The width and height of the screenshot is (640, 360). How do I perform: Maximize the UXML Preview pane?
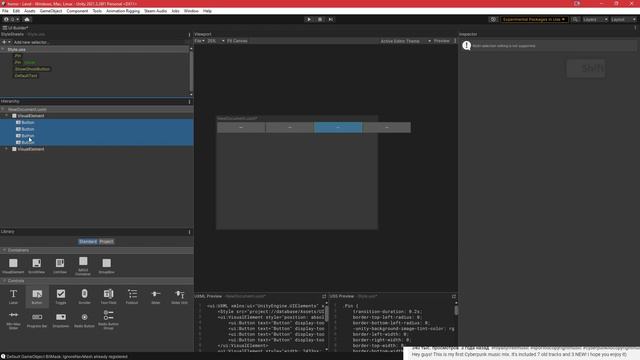[x=324, y=296]
